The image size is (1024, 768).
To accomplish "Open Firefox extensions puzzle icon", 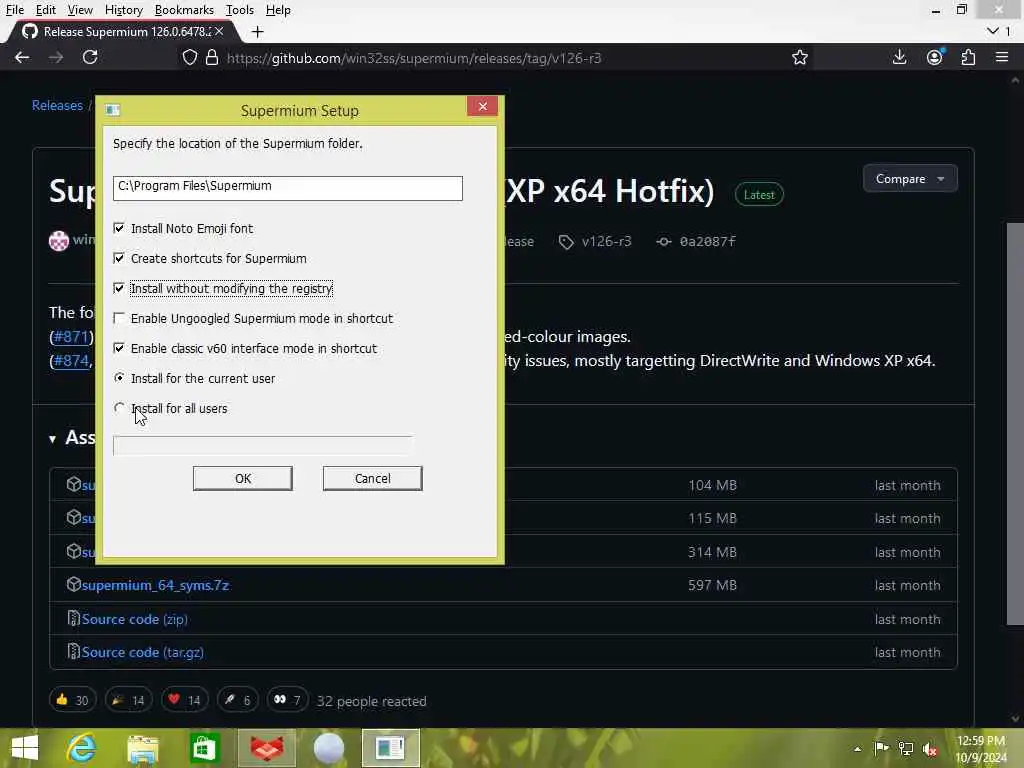I will (968, 57).
